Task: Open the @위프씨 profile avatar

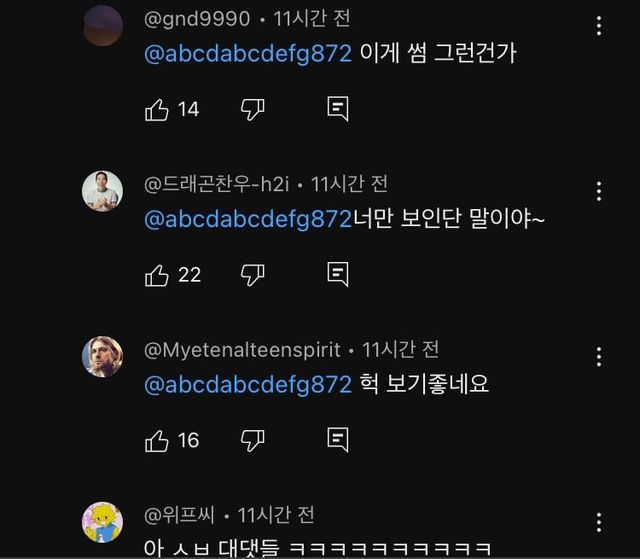Action: pyautogui.click(x=102, y=522)
